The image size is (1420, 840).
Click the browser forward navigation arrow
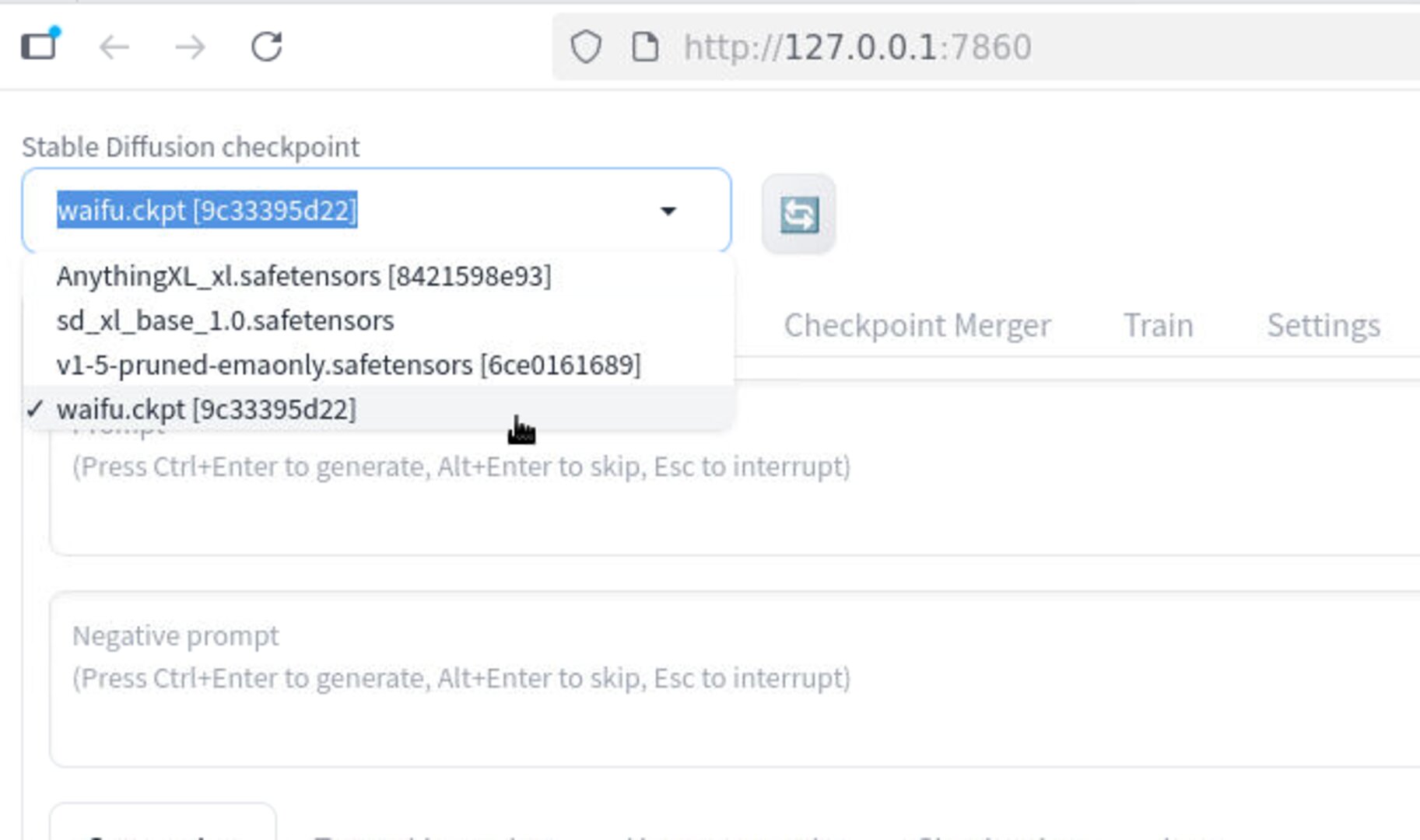point(190,47)
